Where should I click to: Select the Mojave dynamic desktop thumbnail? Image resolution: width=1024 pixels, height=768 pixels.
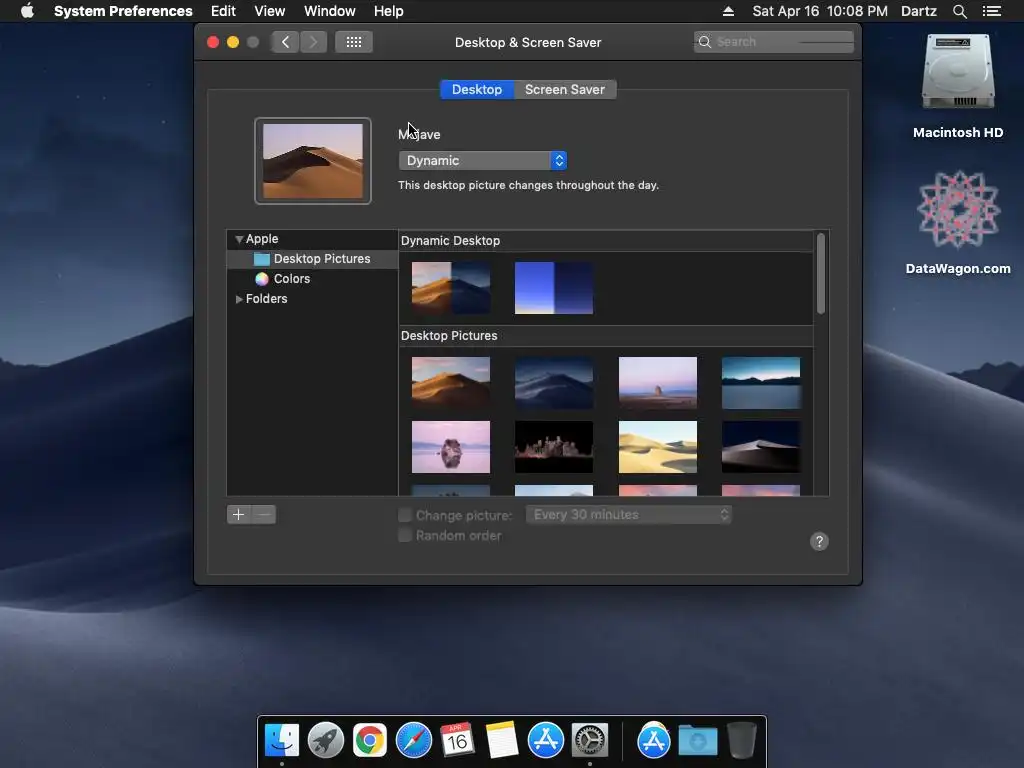[x=451, y=288]
